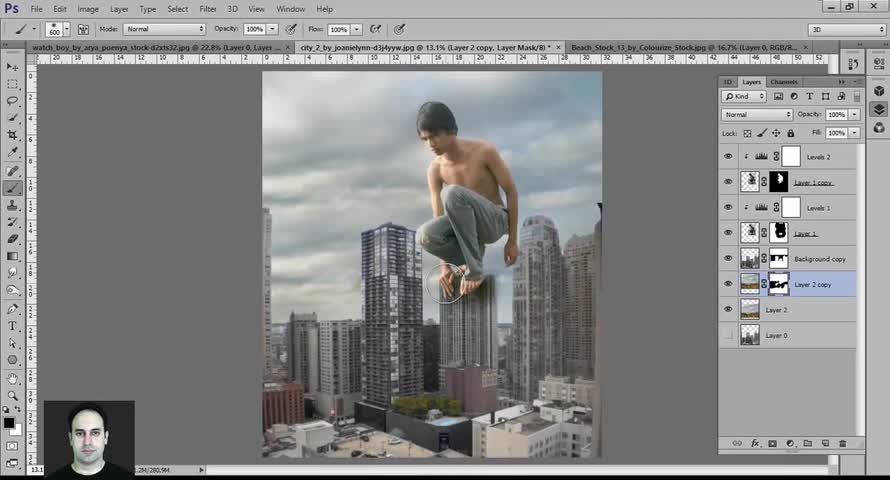Select the Layer 2 layer name

(x=776, y=310)
